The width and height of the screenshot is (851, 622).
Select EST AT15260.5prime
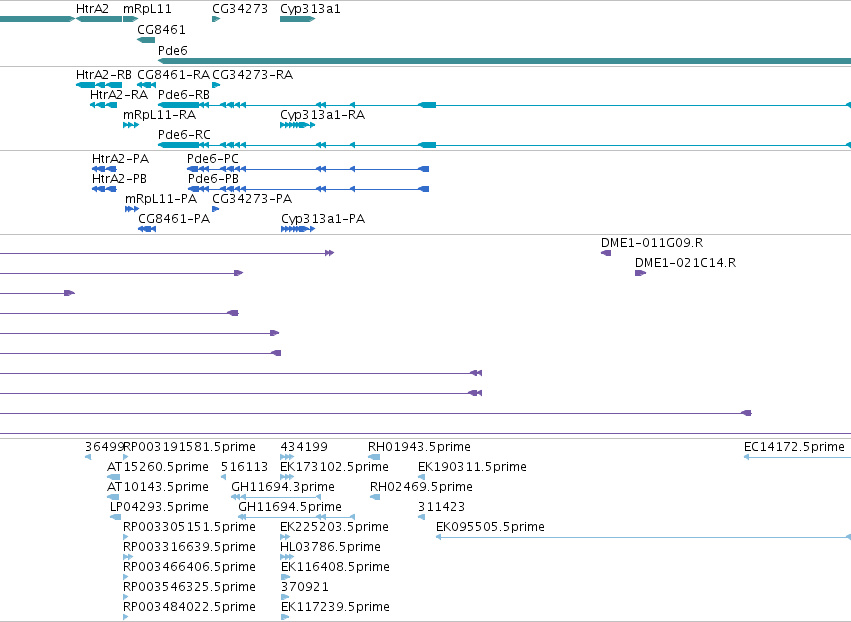pyautogui.click(x=158, y=467)
